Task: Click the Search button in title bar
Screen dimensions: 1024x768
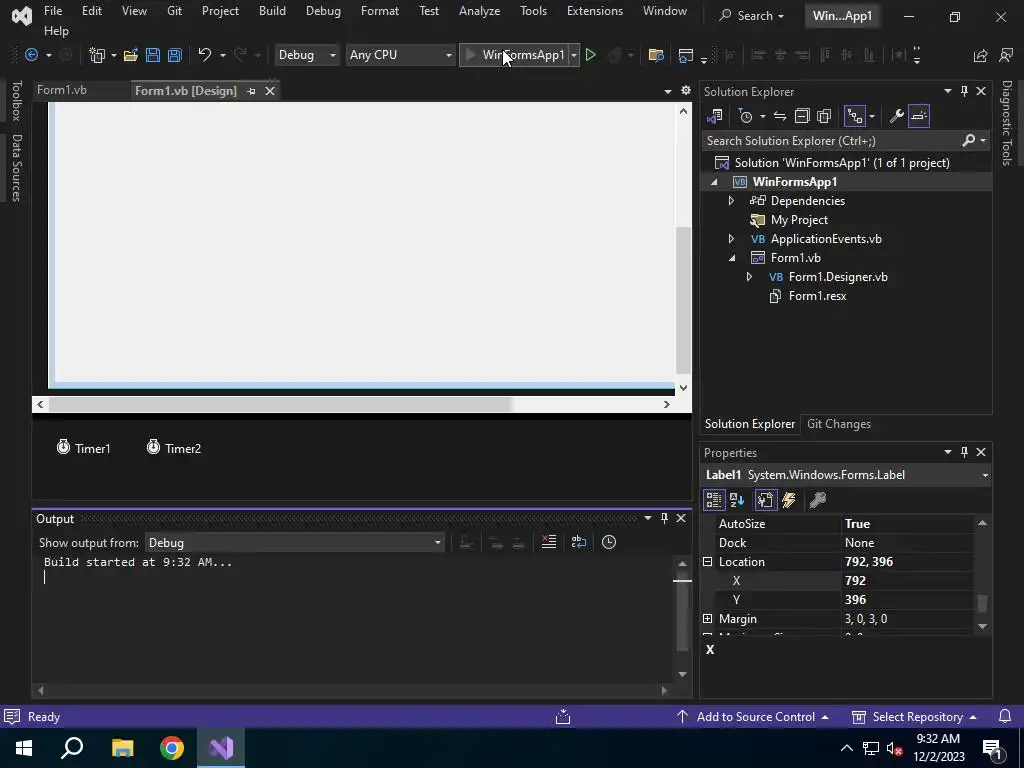Action: click(751, 16)
